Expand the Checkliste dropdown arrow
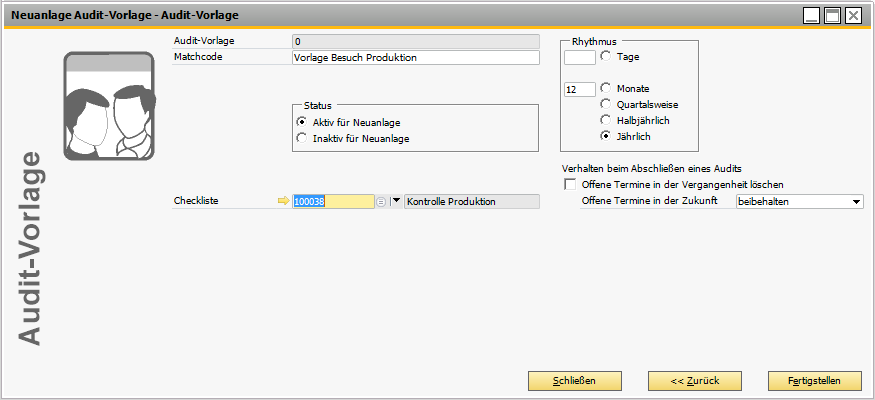The height and width of the screenshot is (400, 875). pos(395,201)
